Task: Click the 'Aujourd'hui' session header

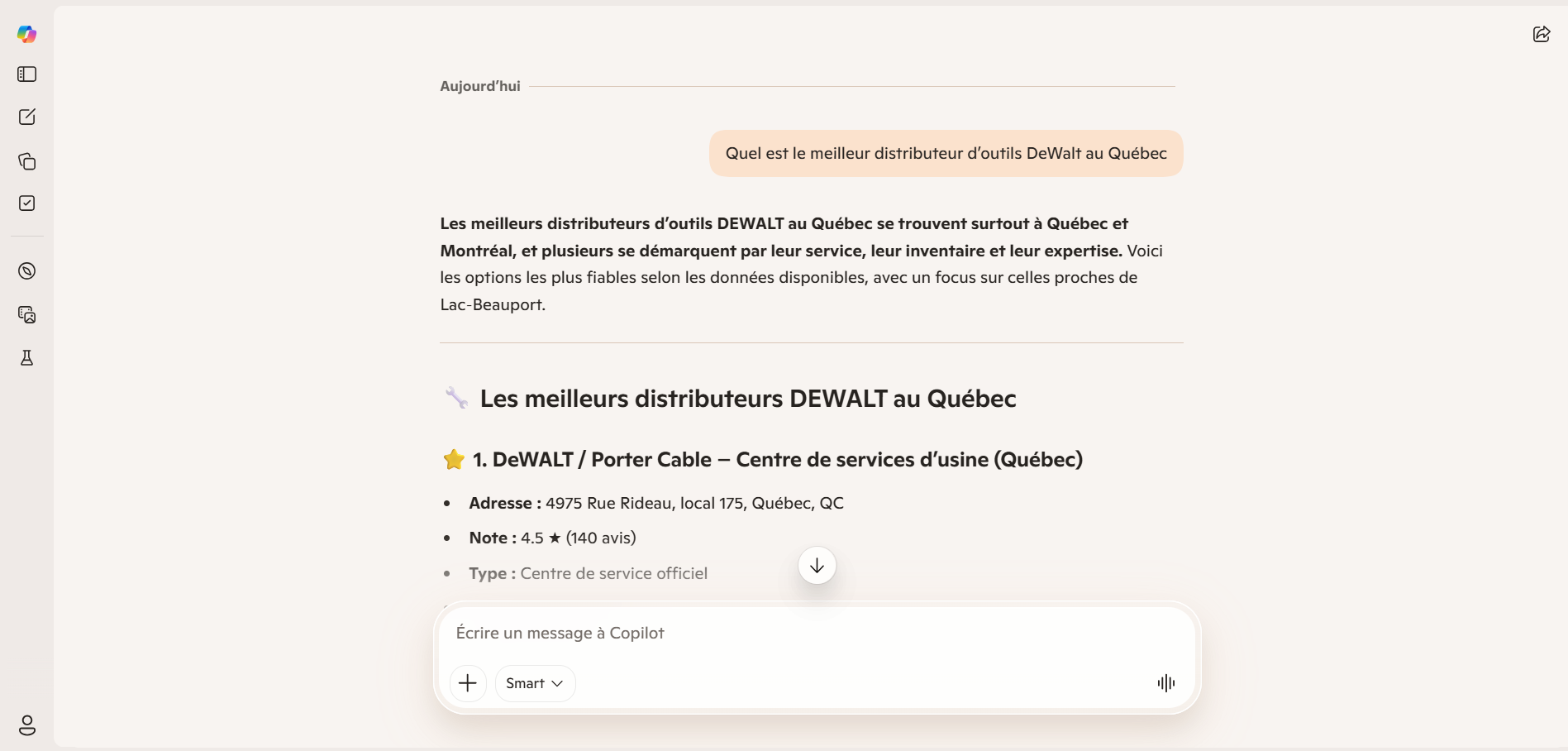Action: click(x=479, y=85)
